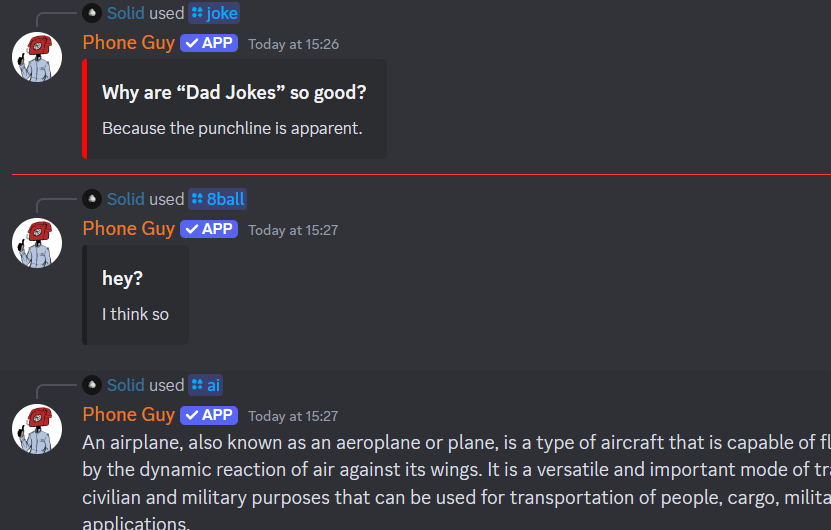
Task: Click the Today at 15:26 timestamp
Action: tap(294, 45)
